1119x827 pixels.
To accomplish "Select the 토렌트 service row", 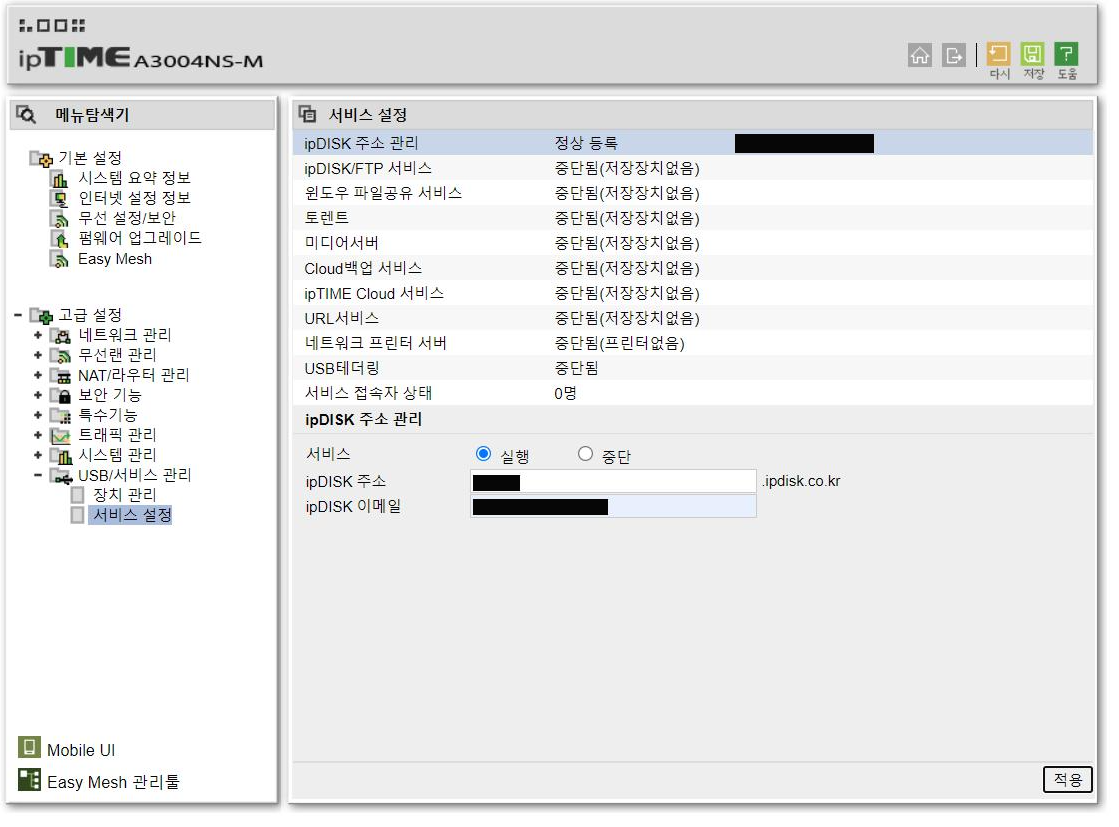I will (692, 218).
